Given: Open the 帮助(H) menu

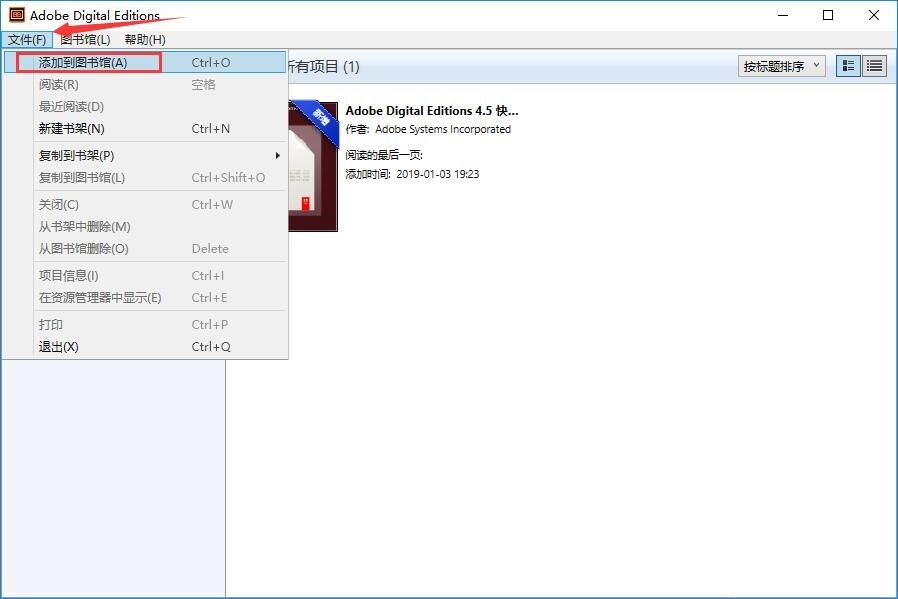Looking at the screenshot, I should (x=145, y=40).
